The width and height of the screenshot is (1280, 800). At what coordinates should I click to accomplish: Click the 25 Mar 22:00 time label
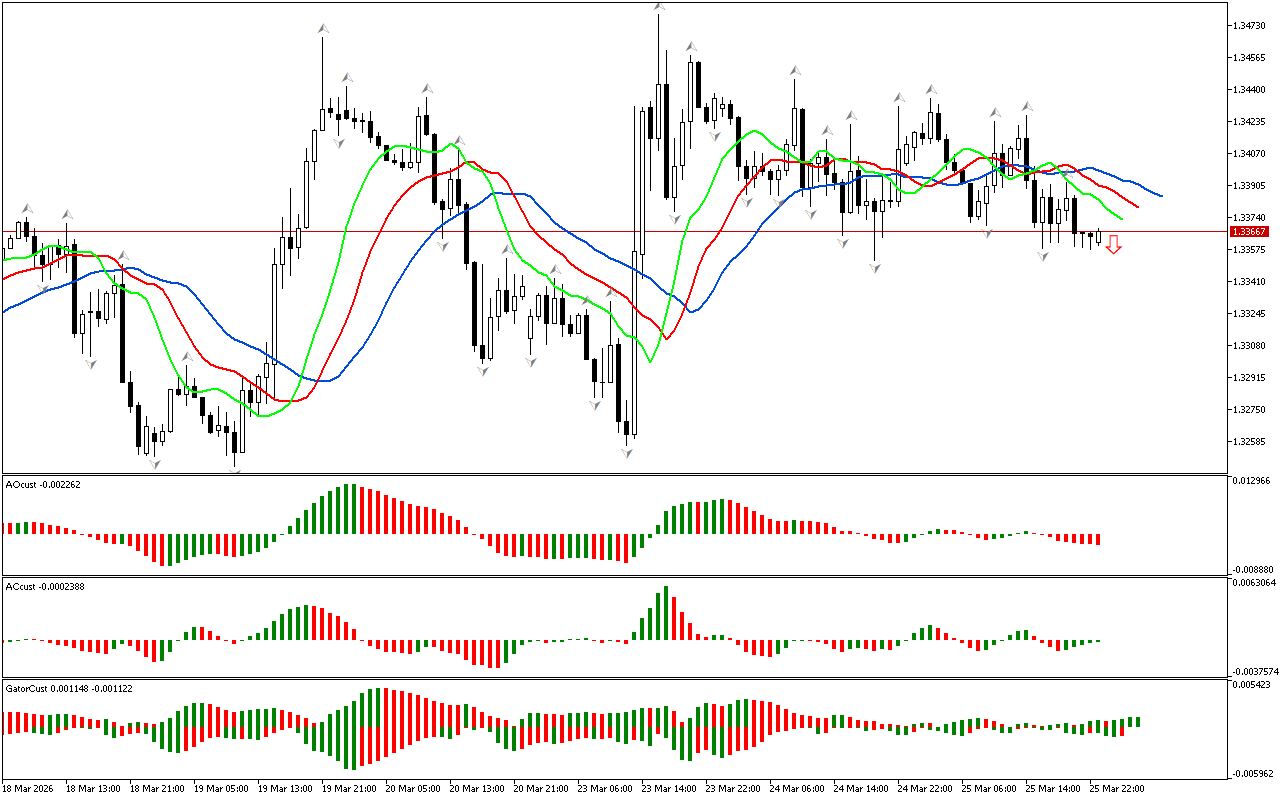coord(1116,789)
